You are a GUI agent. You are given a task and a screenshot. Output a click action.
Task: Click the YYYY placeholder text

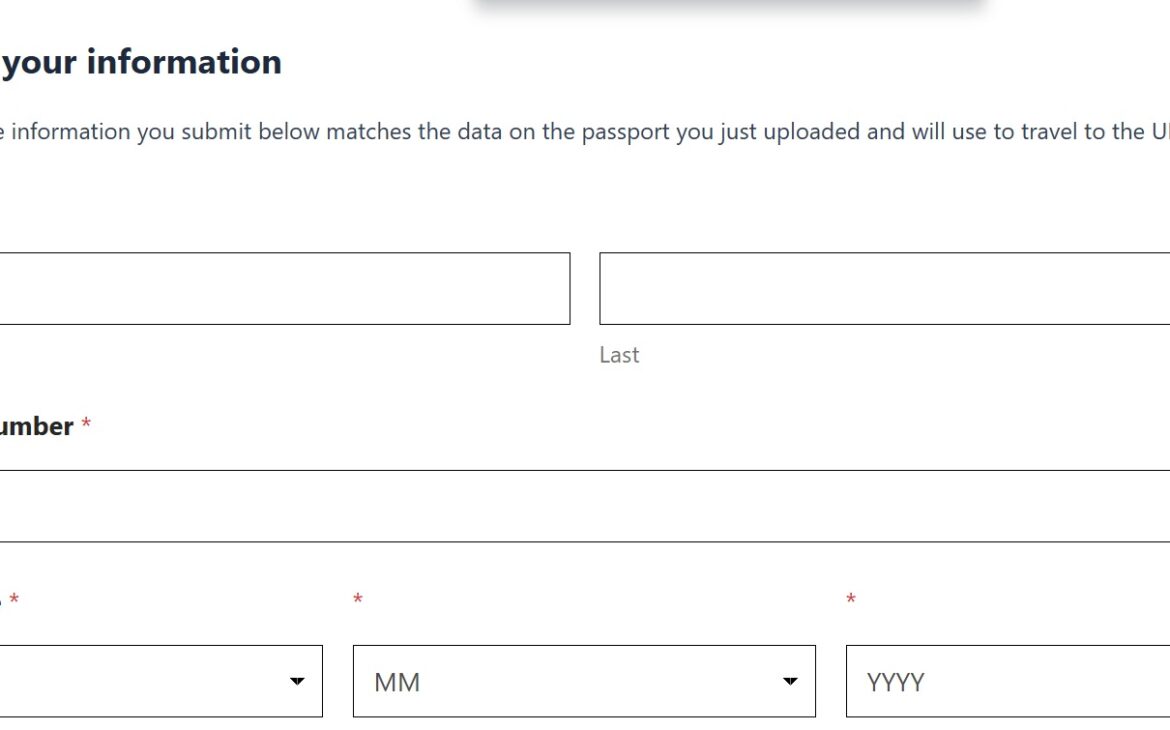896,682
